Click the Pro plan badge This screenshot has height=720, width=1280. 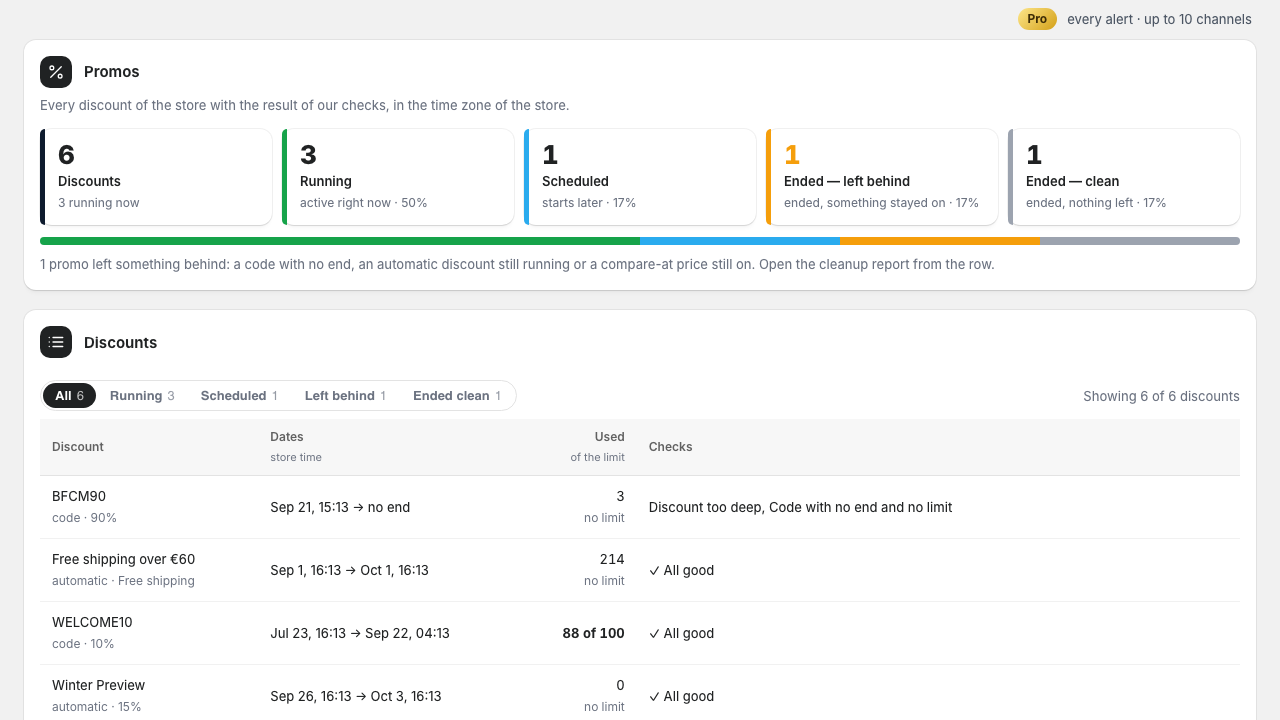point(1037,19)
